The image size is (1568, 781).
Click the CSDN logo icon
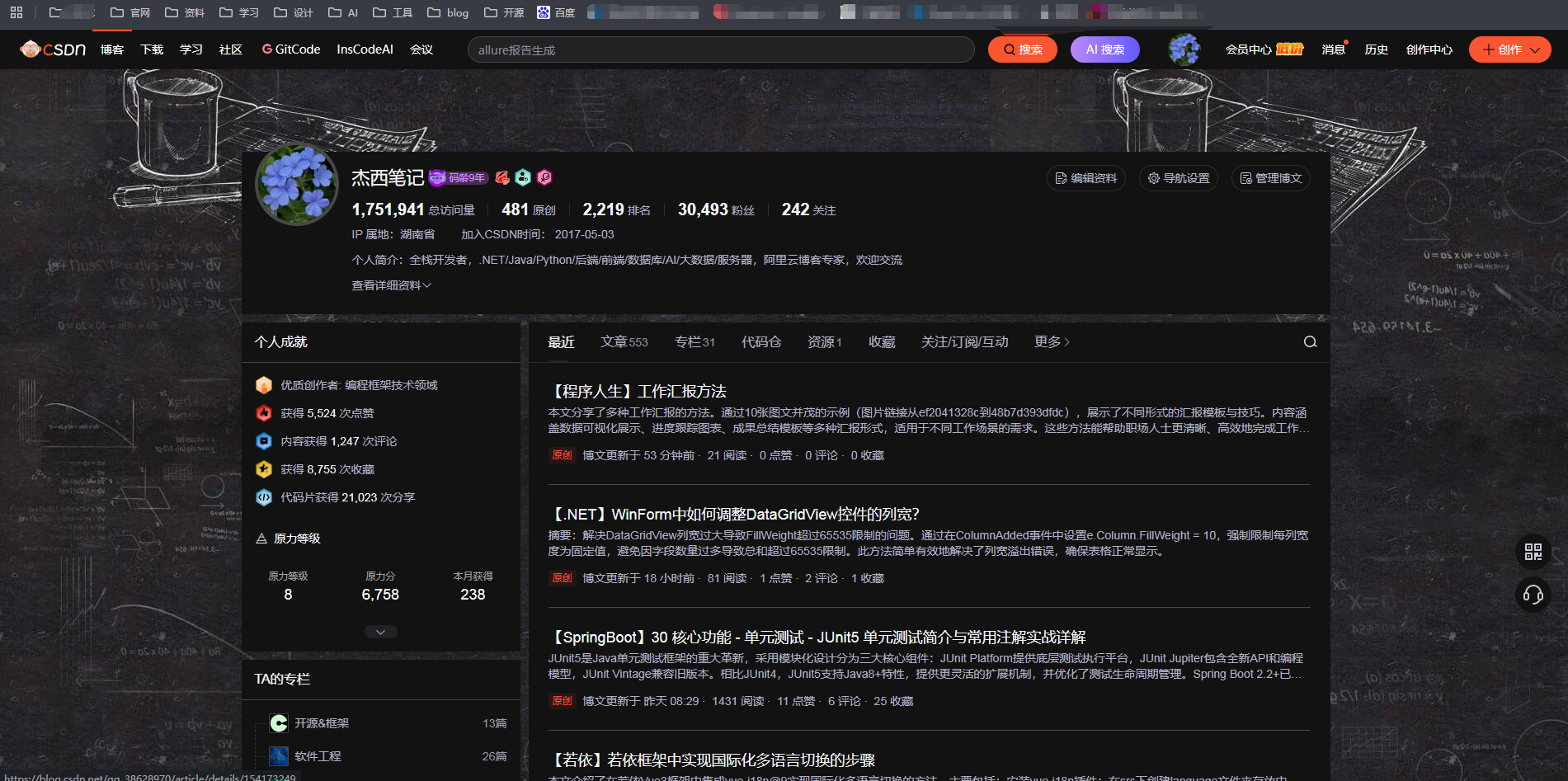(31, 49)
